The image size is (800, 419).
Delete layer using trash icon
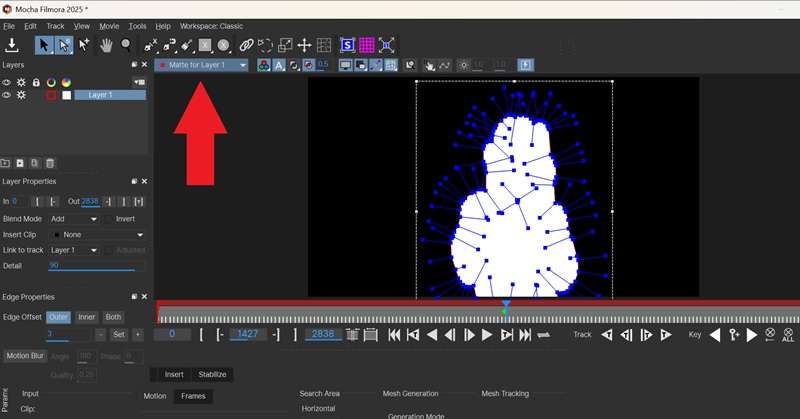[x=50, y=163]
